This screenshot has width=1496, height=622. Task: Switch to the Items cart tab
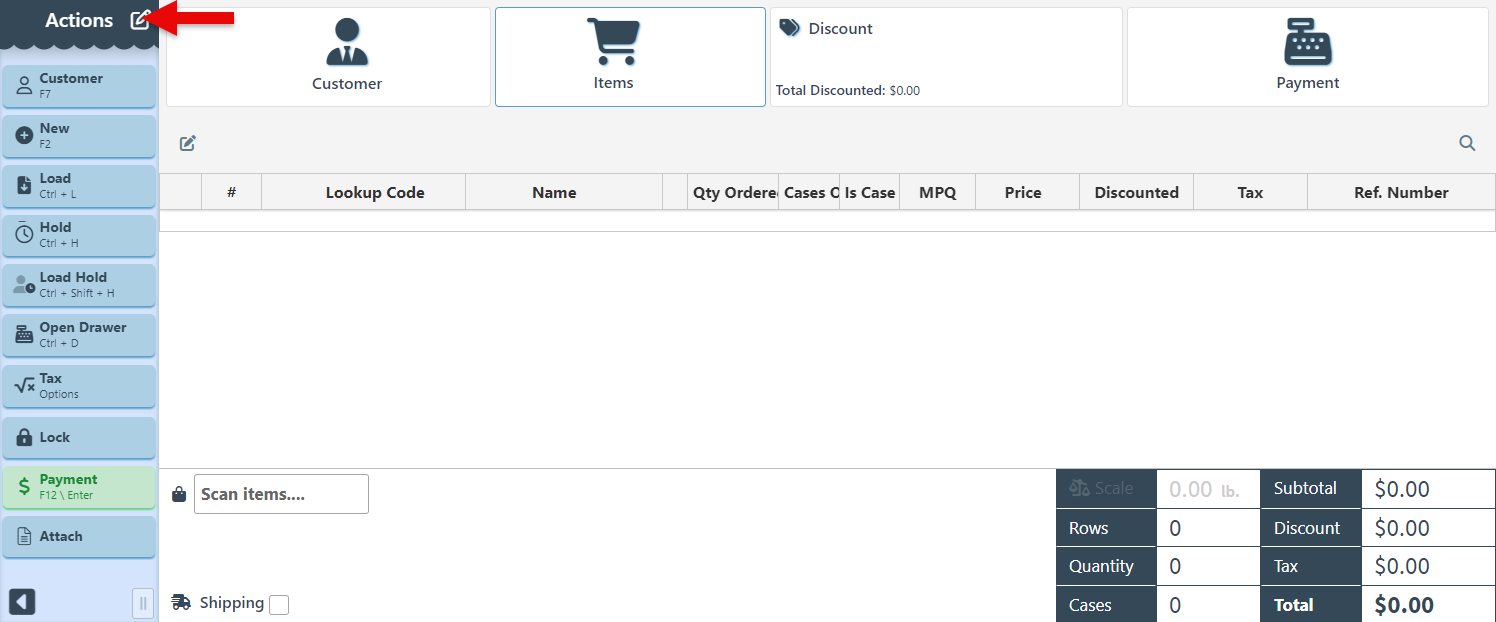630,57
